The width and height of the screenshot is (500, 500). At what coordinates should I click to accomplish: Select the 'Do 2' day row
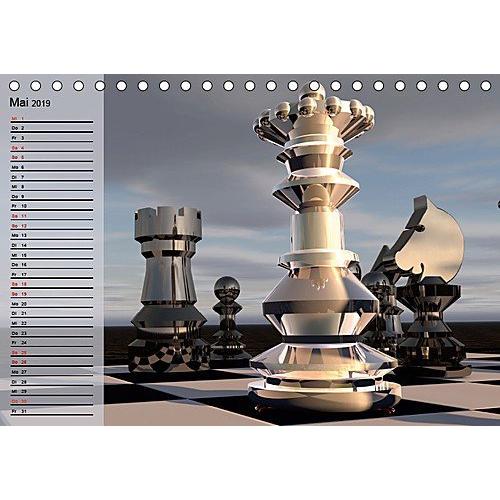(x=52, y=128)
